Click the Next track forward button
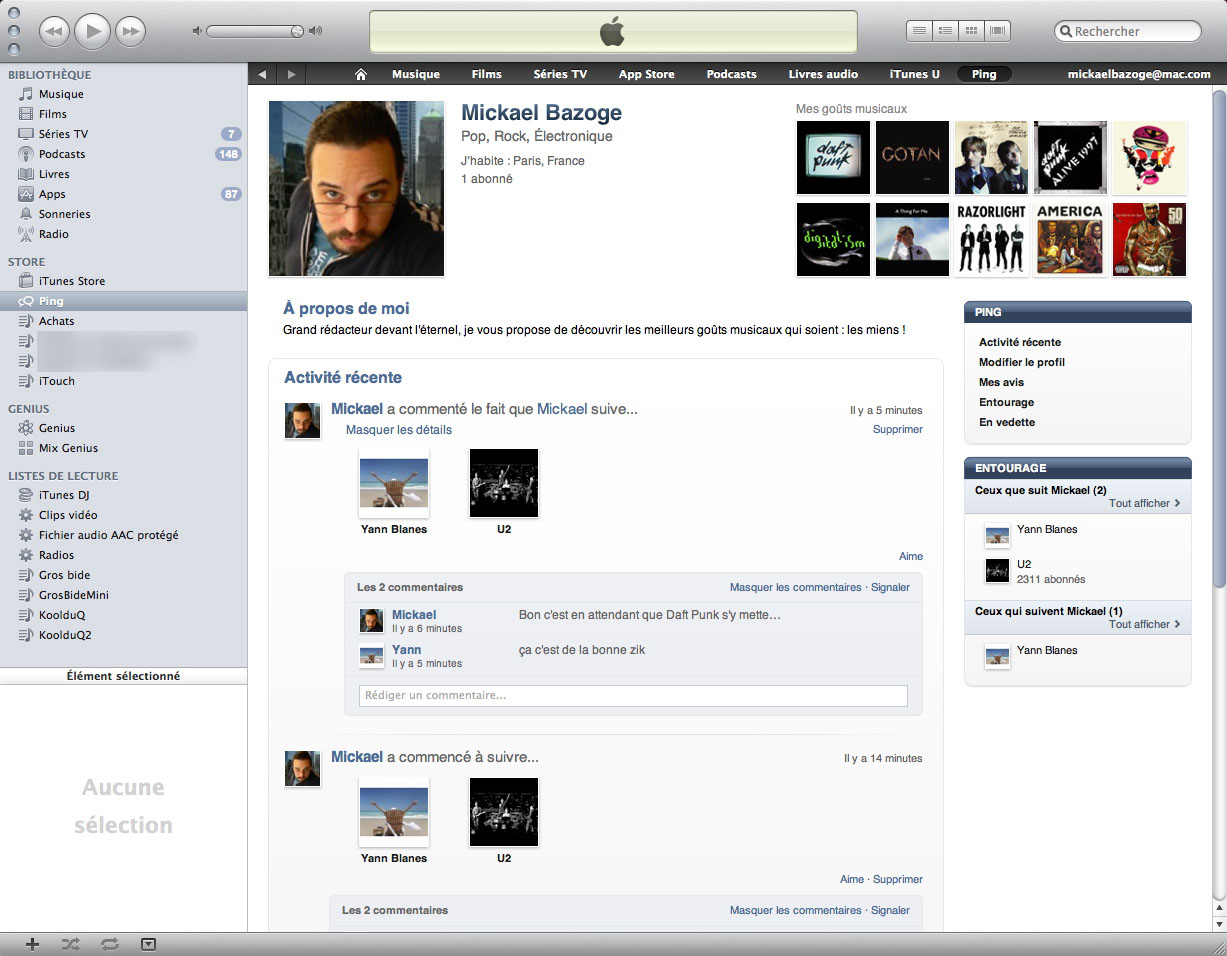 pyautogui.click(x=130, y=32)
